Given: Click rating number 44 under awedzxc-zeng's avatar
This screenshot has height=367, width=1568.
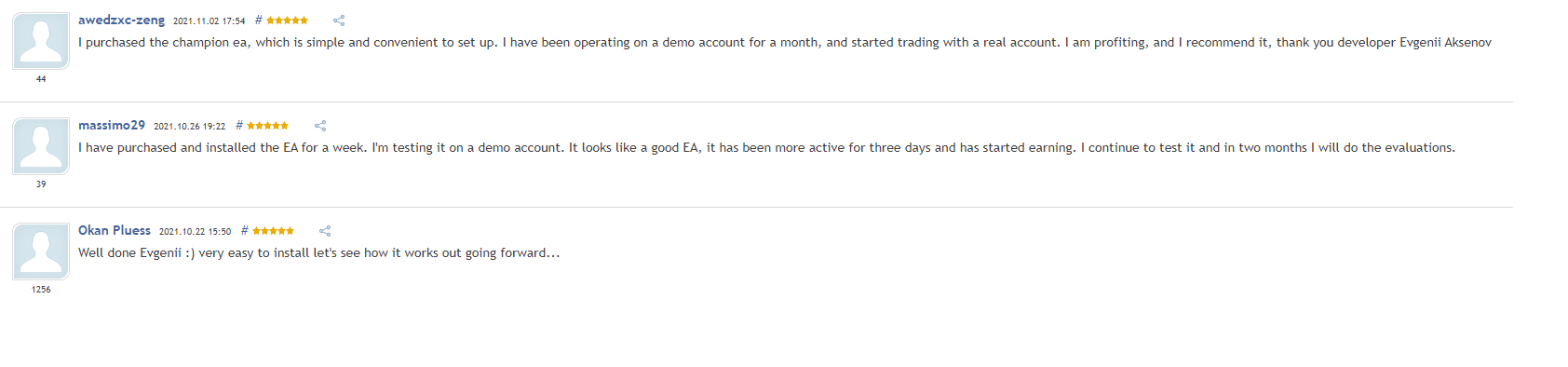Looking at the screenshot, I should pyautogui.click(x=41, y=79).
